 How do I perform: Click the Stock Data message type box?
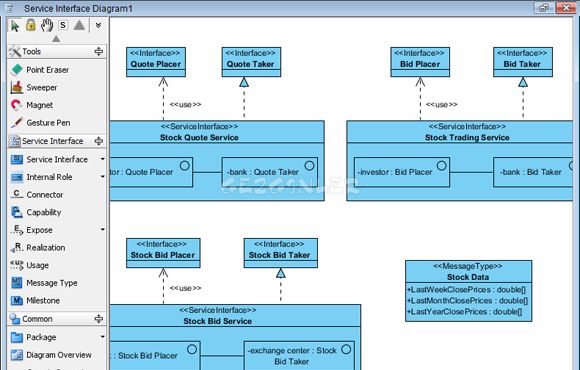[x=468, y=291]
